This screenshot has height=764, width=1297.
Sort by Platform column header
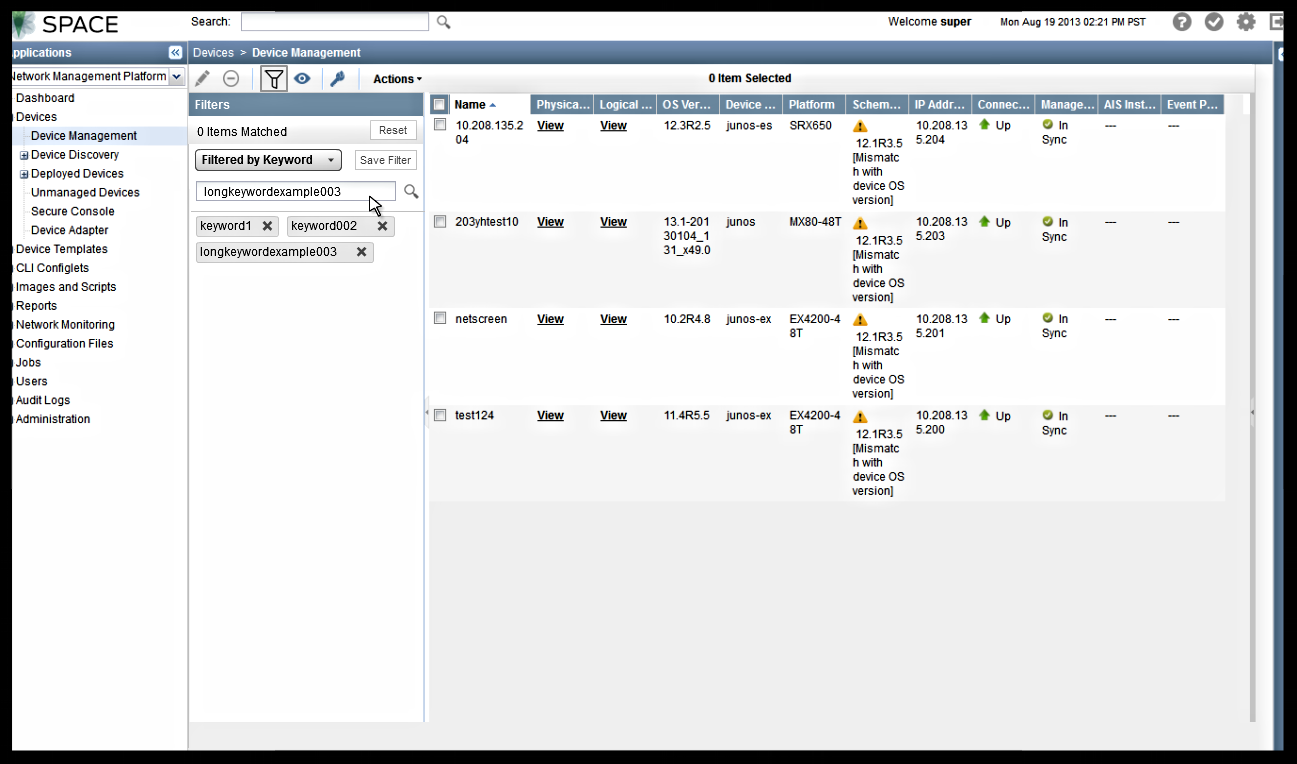(x=813, y=105)
